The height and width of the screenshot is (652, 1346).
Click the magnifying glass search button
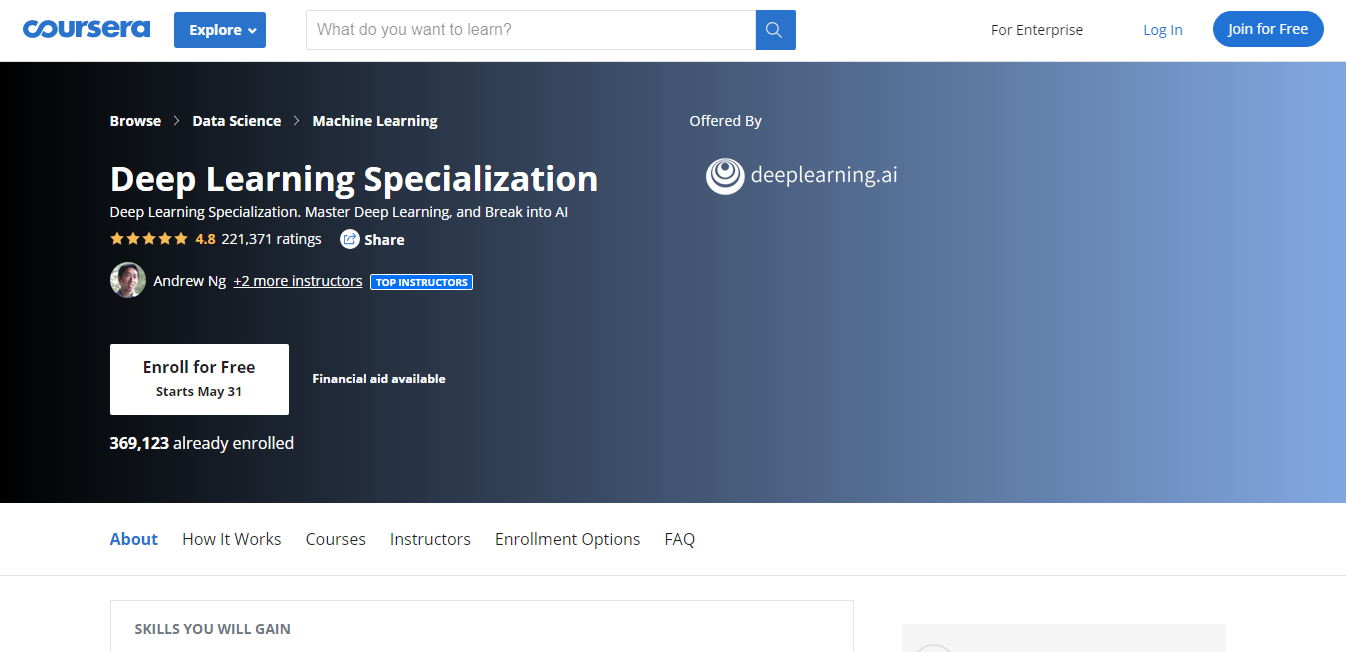click(x=775, y=30)
